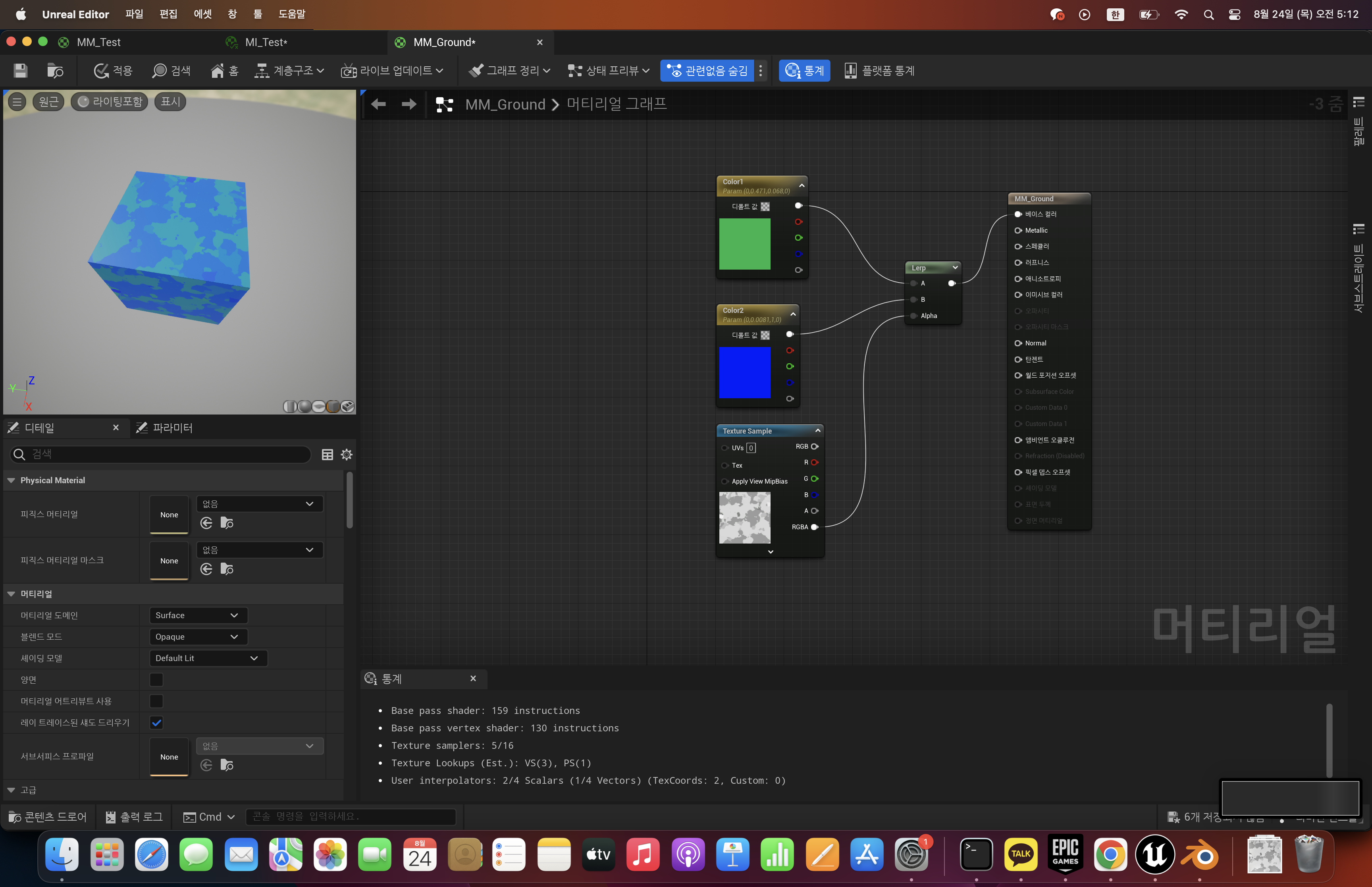Check 머티리얼 어트리뷰트 사용 checkbox
Screen dimensions: 1372x887
point(156,701)
